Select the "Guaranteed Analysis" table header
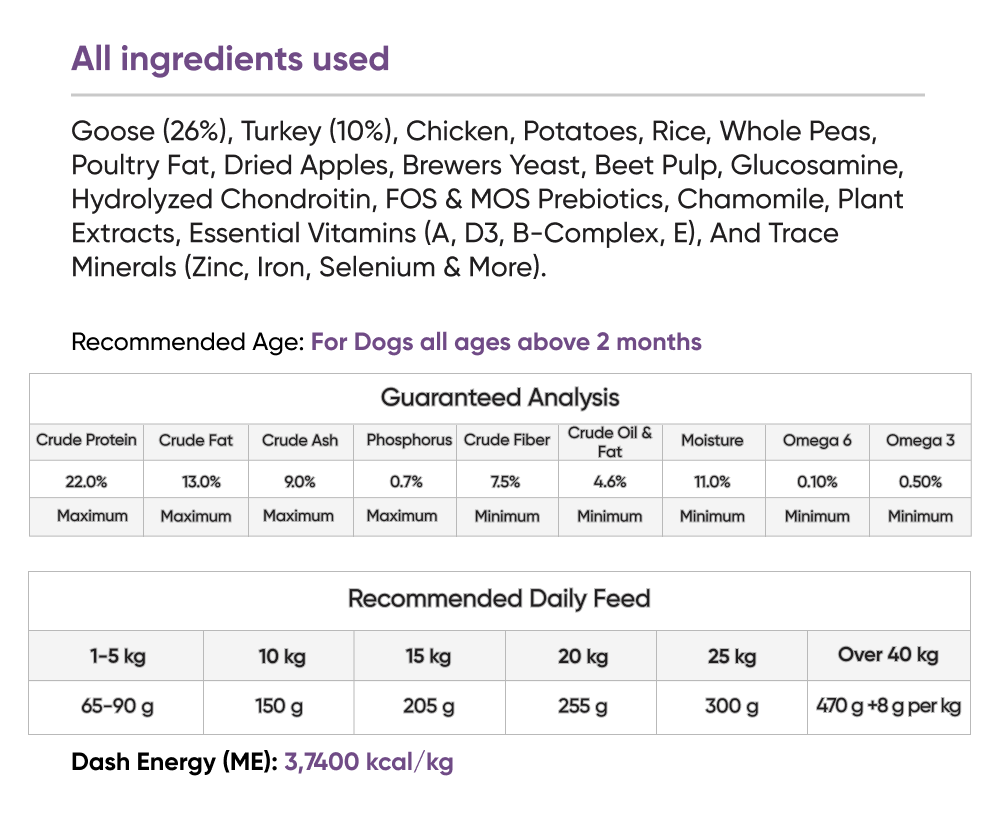Image resolution: width=1000 pixels, height=826 pixels. click(x=500, y=398)
